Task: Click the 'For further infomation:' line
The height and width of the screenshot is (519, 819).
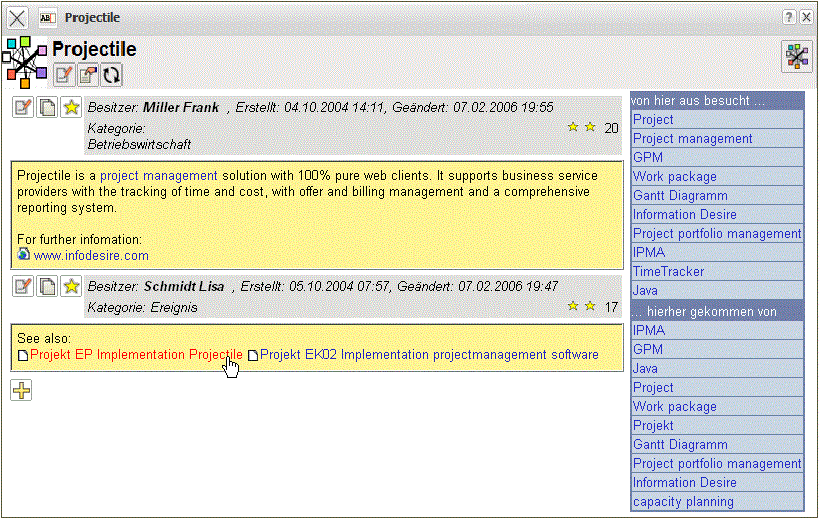Action: [79, 240]
